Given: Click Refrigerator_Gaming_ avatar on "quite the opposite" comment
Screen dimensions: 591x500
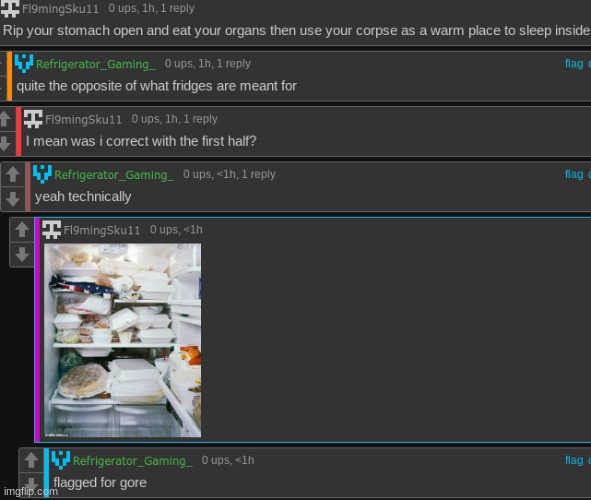Looking at the screenshot, I should 24,63.
